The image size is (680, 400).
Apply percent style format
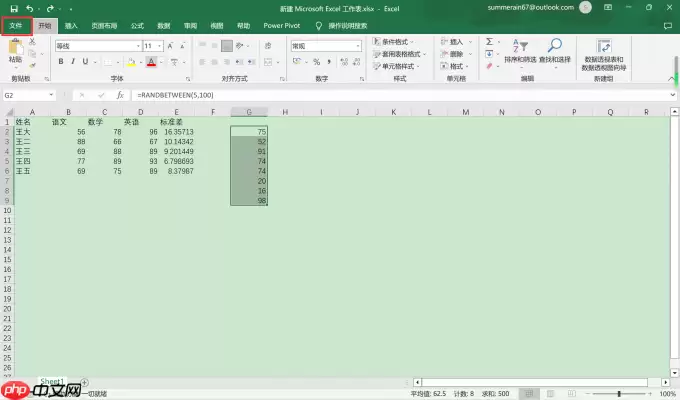317,62
